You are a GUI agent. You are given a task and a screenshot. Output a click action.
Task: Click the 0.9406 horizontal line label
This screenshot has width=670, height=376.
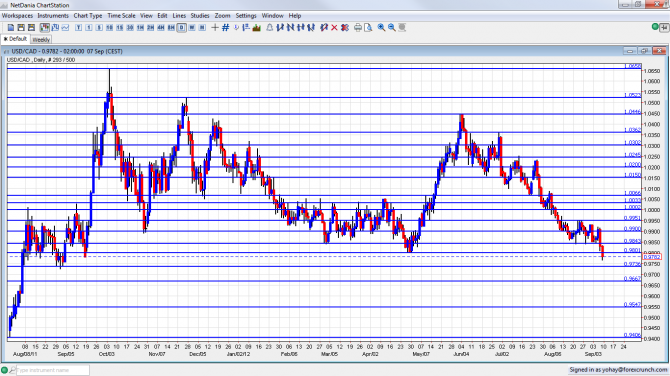tap(633, 335)
